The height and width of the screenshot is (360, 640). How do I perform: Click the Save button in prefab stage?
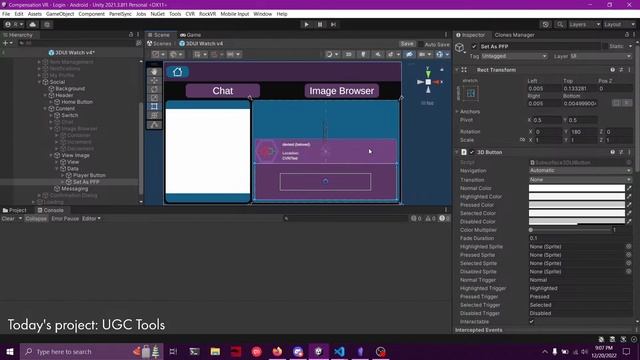[x=407, y=44]
